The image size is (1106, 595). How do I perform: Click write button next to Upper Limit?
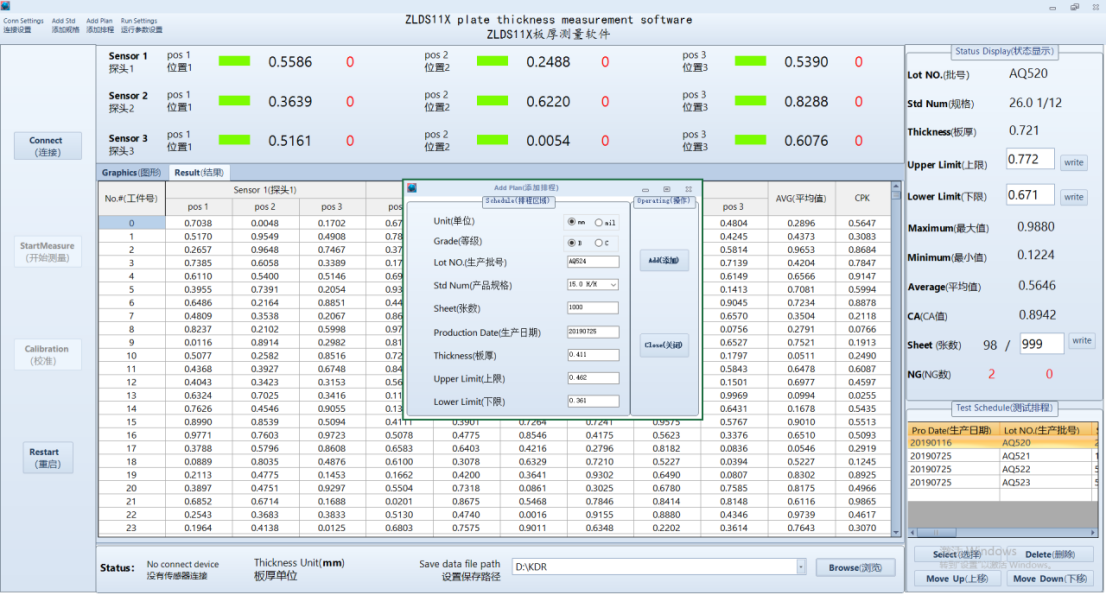click(1074, 163)
